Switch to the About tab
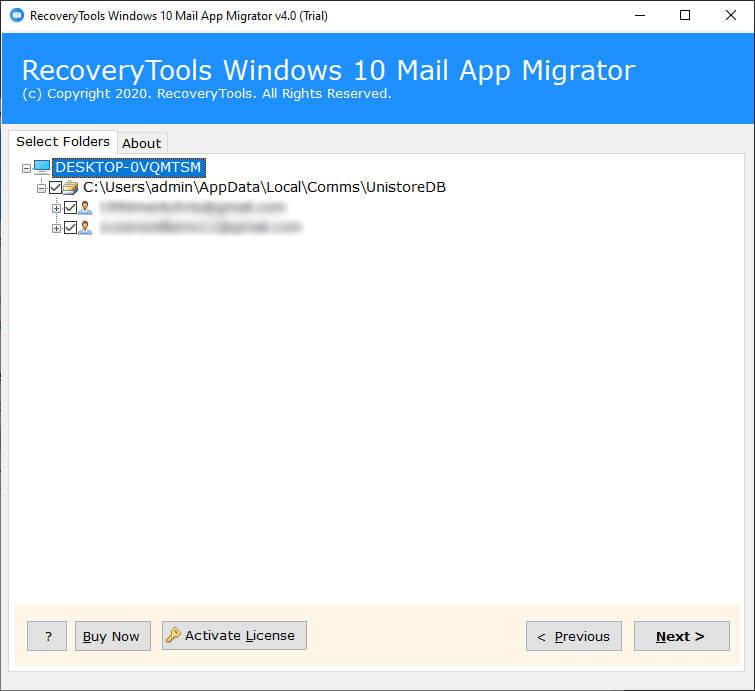This screenshot has height=691, width=755. pyautogui.click(x=141, y=143)
